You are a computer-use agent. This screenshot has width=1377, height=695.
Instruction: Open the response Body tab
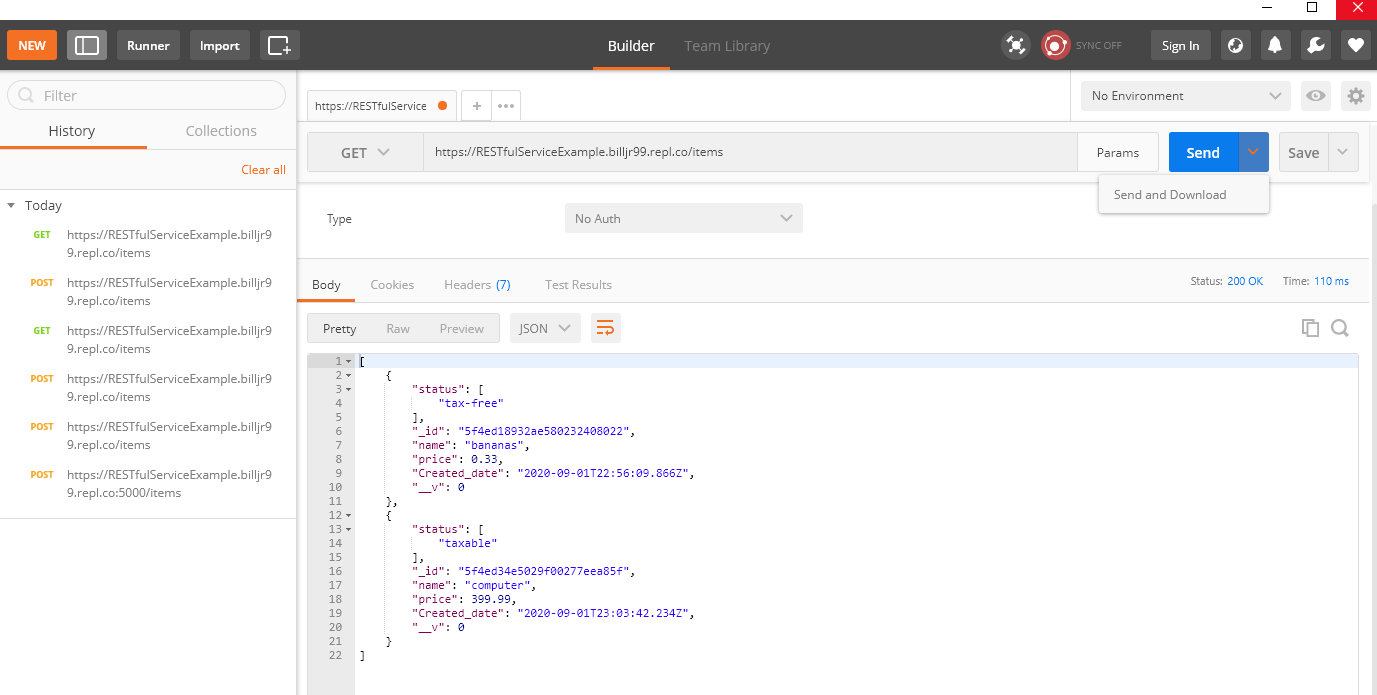tap(326, 284)
